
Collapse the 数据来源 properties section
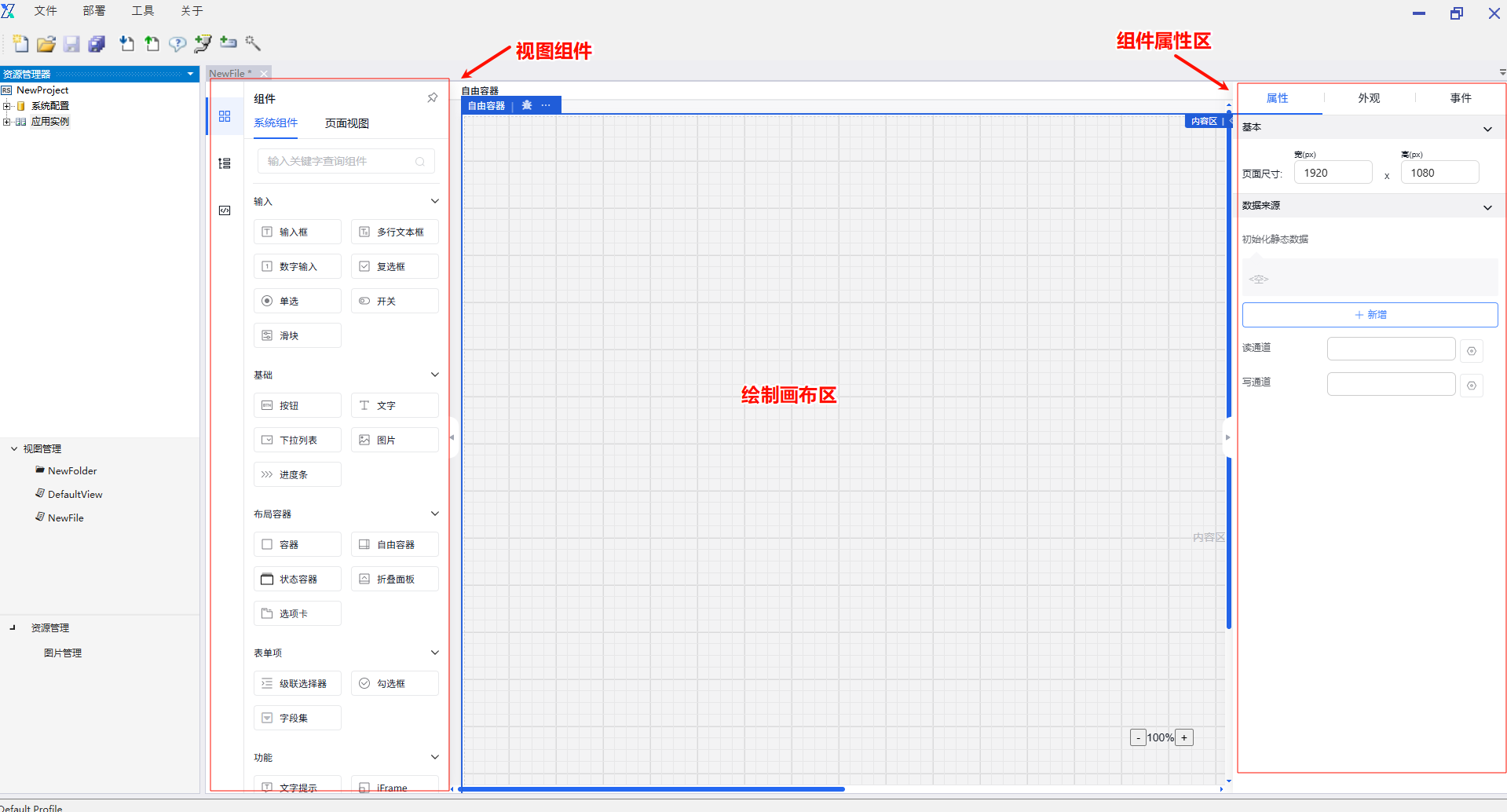pos(1487,207)
